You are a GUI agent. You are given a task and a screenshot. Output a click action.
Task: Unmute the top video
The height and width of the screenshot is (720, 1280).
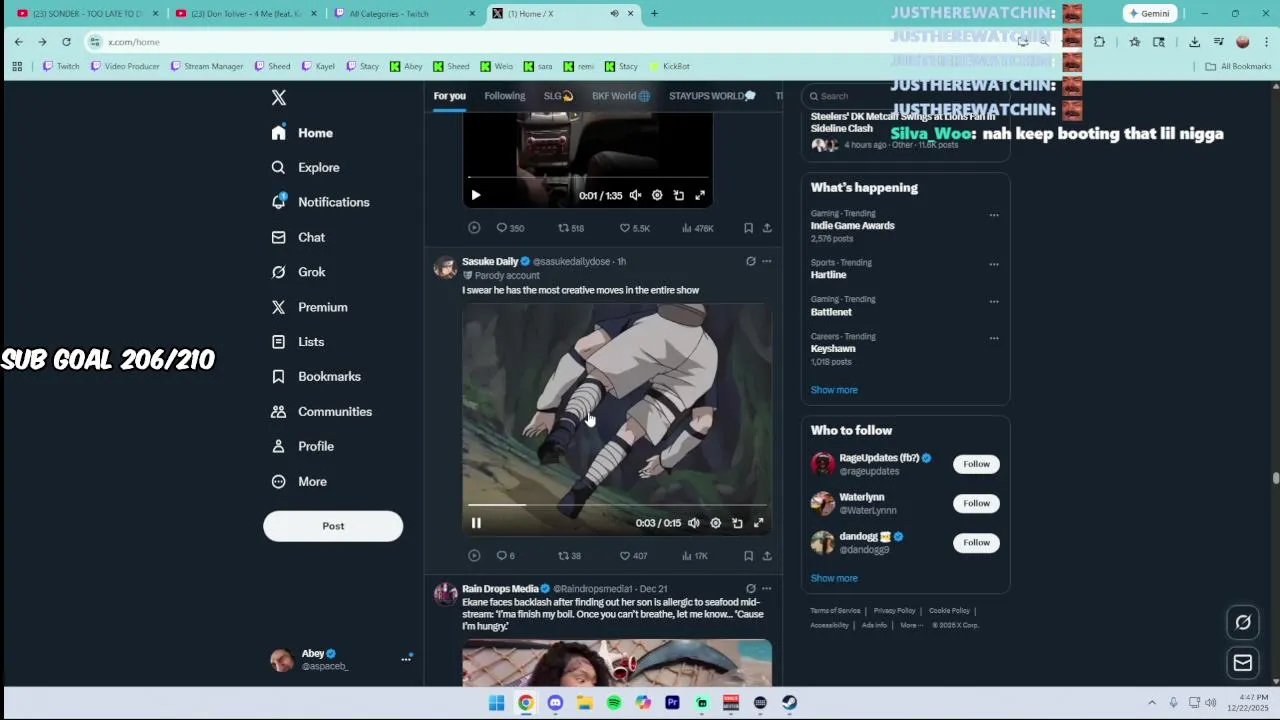635,196
